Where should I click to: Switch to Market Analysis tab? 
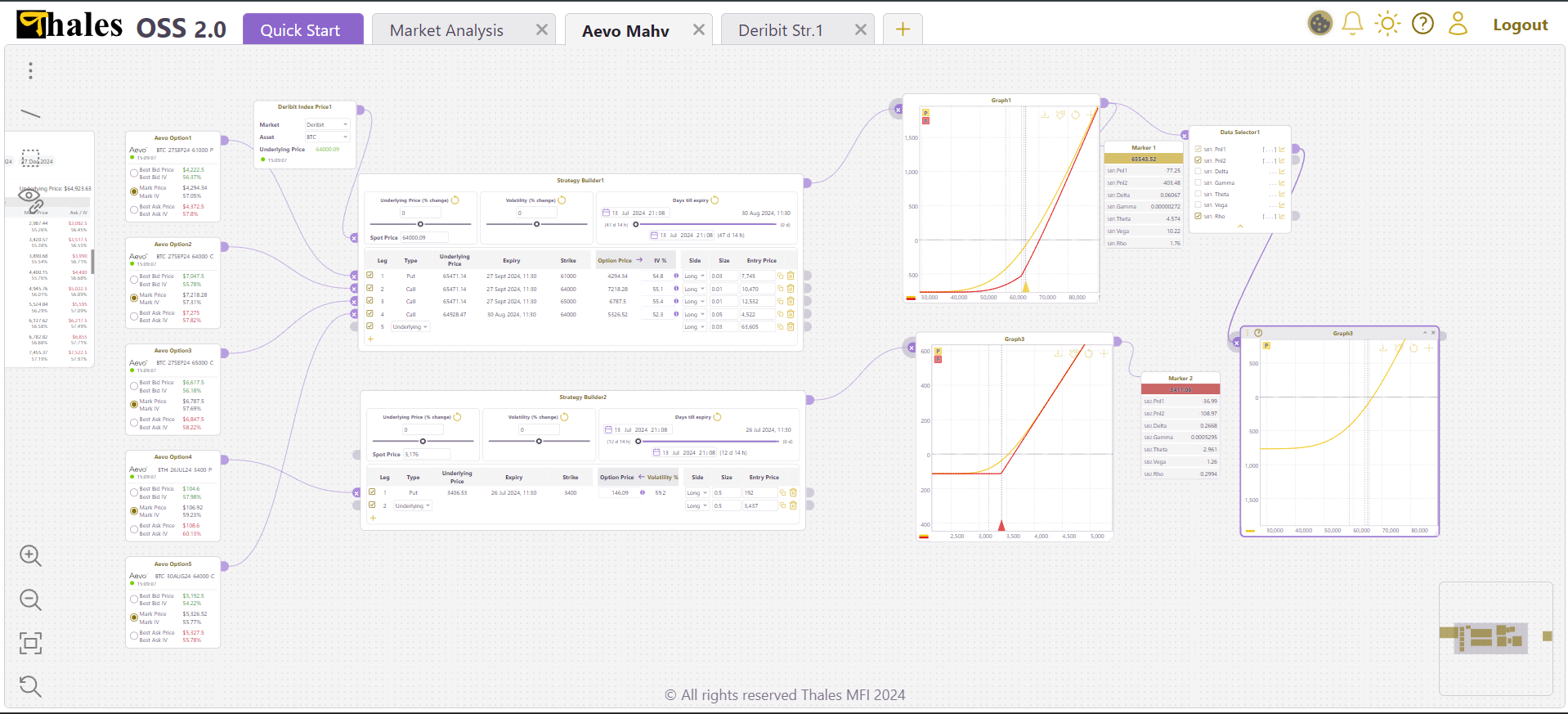point(446,30)
